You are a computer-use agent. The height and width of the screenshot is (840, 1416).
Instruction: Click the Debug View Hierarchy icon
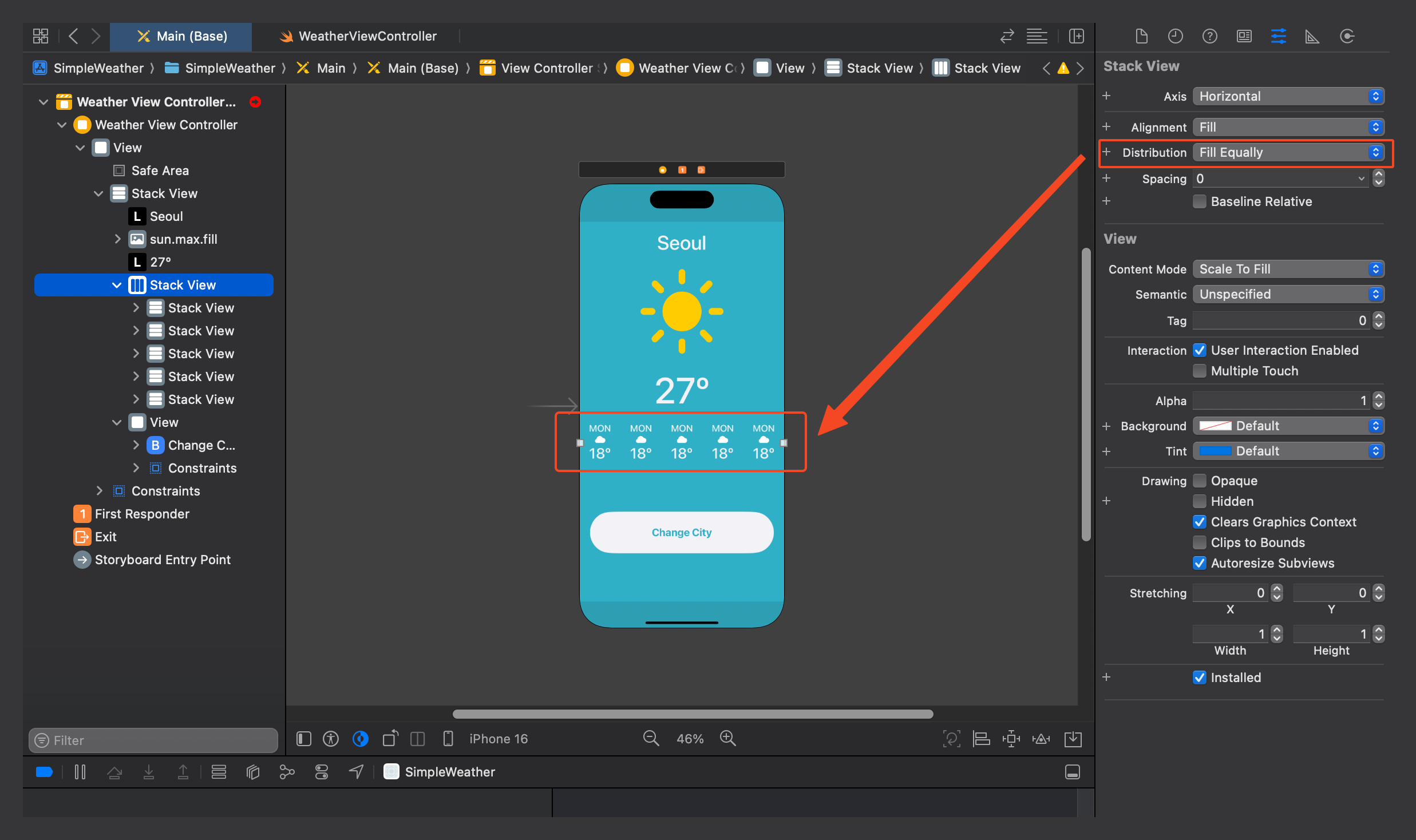(x=252, y=772)
